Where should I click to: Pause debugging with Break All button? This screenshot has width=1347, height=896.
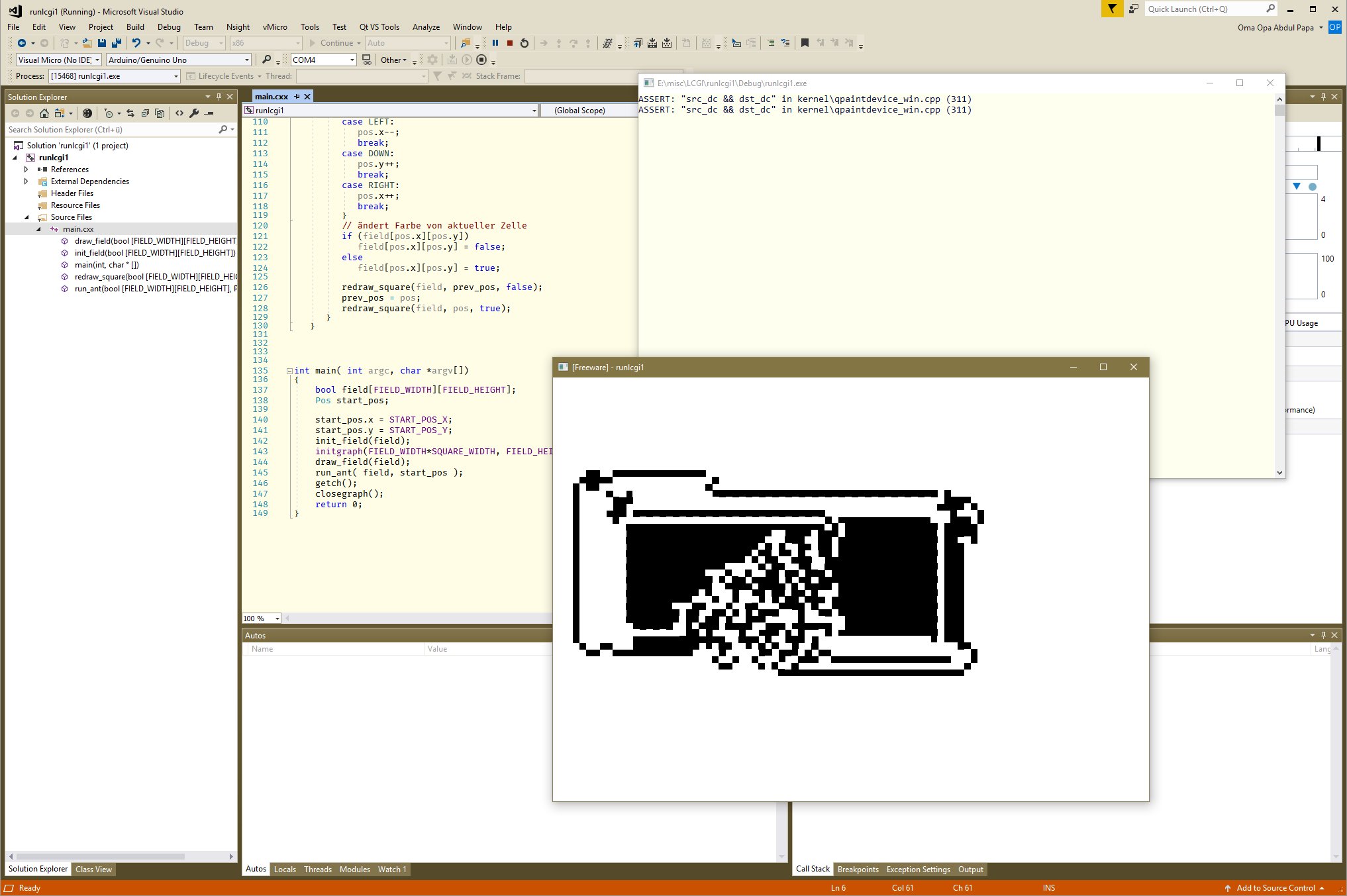pyautogui.click(x=495, y=43)
